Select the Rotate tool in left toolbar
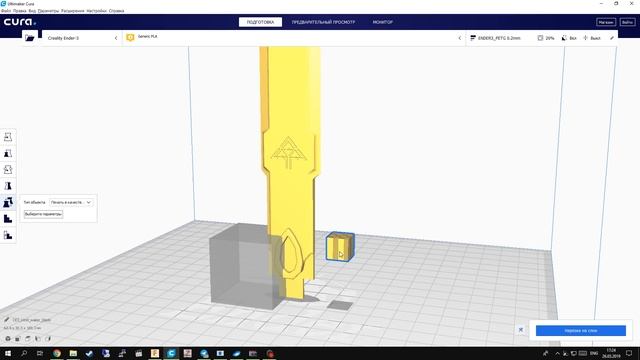 point(8,169)
